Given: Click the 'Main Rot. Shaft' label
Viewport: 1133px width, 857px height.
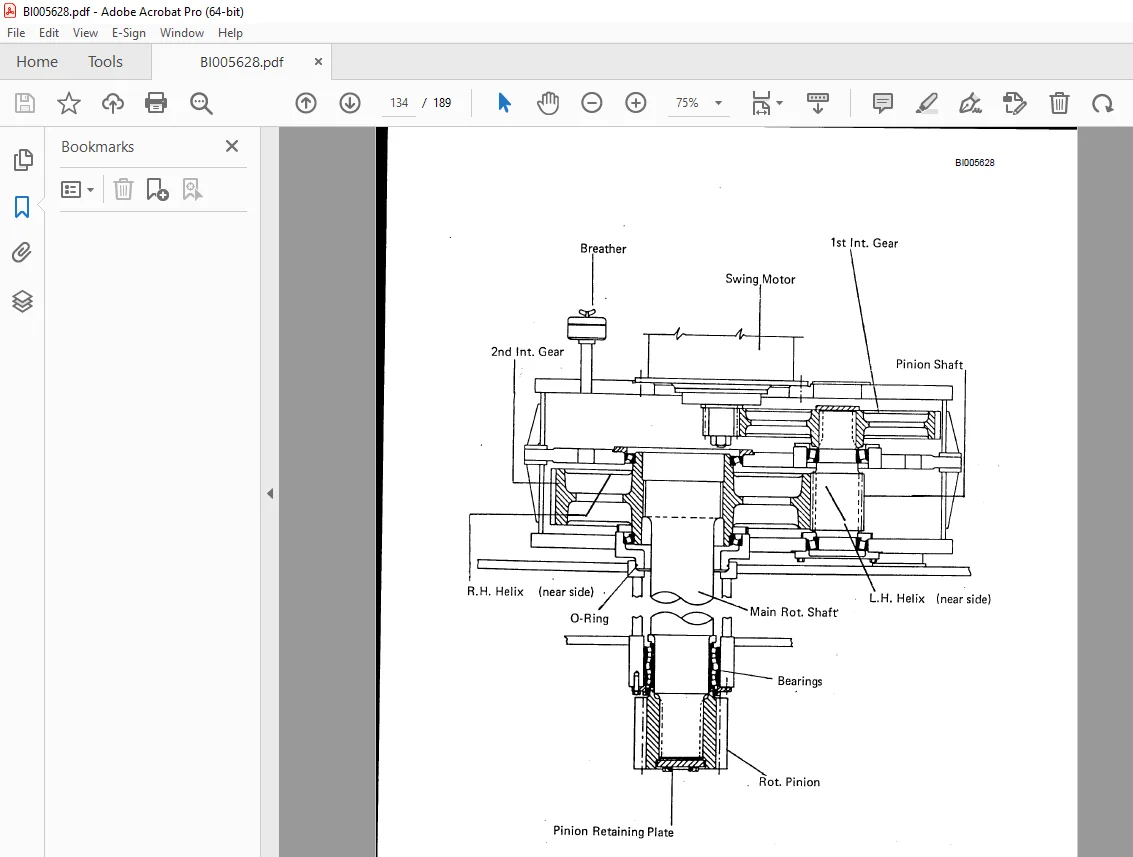Looking at the screenshot, I should (x=793, y=612).
